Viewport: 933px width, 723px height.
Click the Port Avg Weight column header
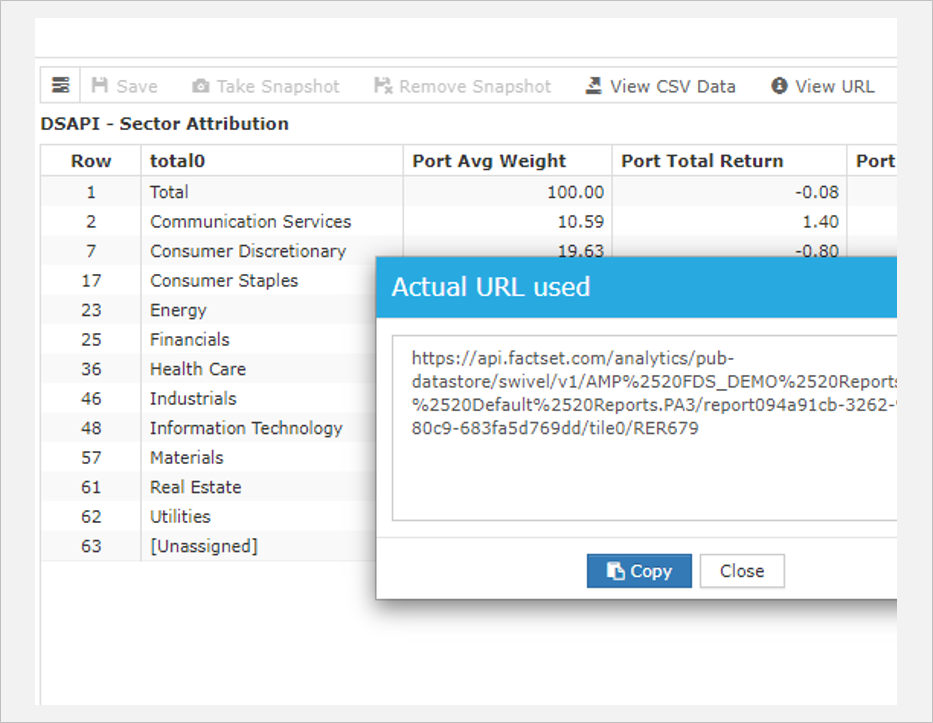(x=488, y=160)
